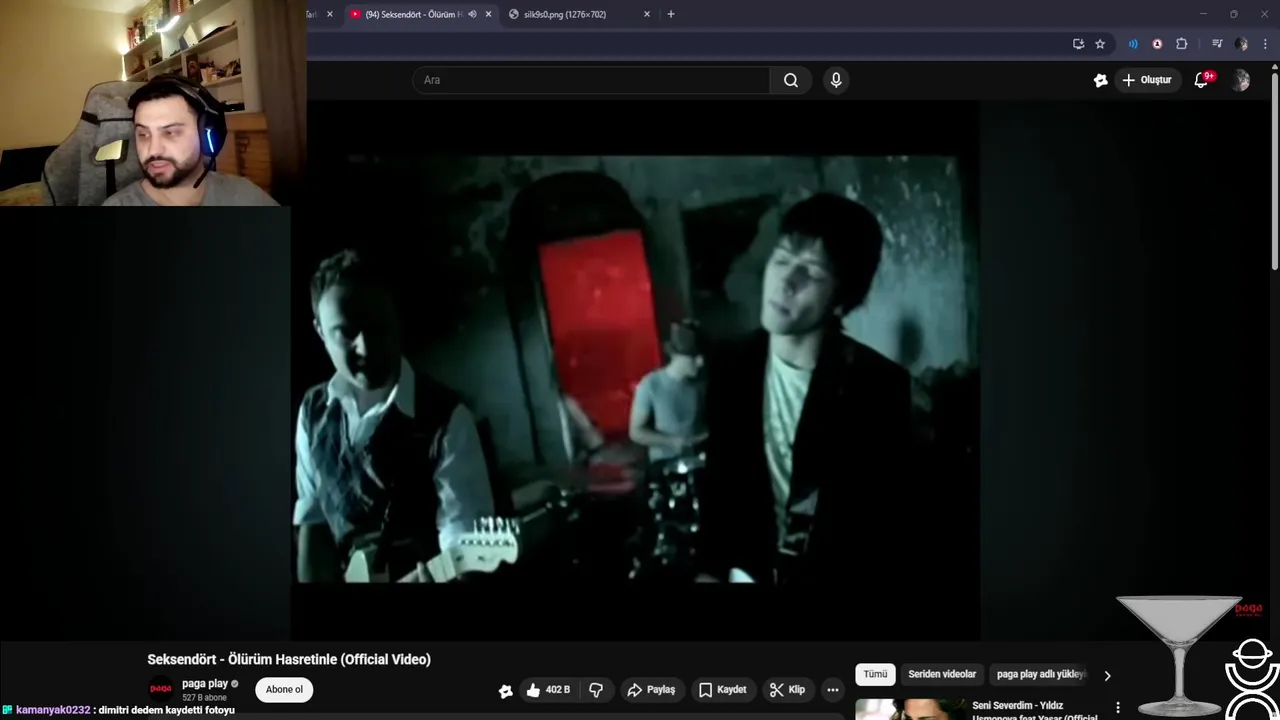Click the 527 B abone subscriber count
Screen dimensions: 1280x720
pyautogui.click(x=204, y=698)
